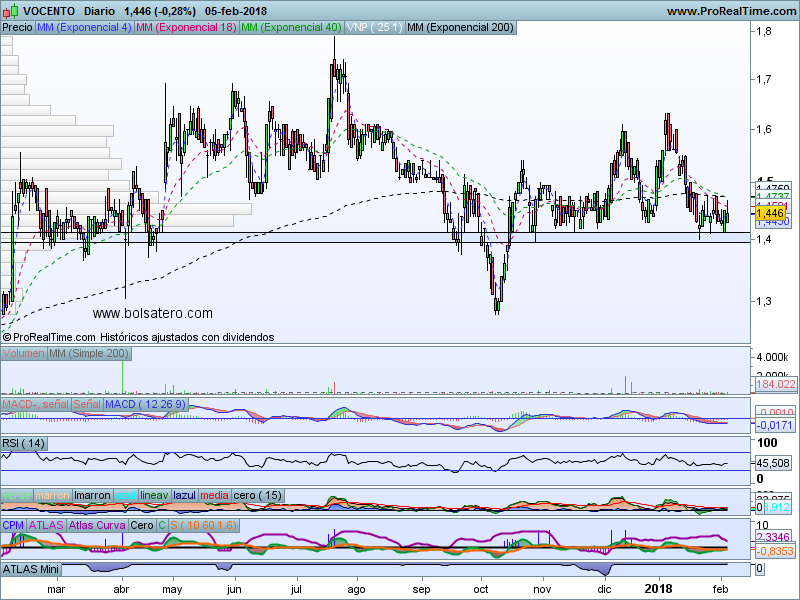This screenshot has height=600, width=800.
Task: Click the Atlas Curva label
Action: click(x=98, y=525)
